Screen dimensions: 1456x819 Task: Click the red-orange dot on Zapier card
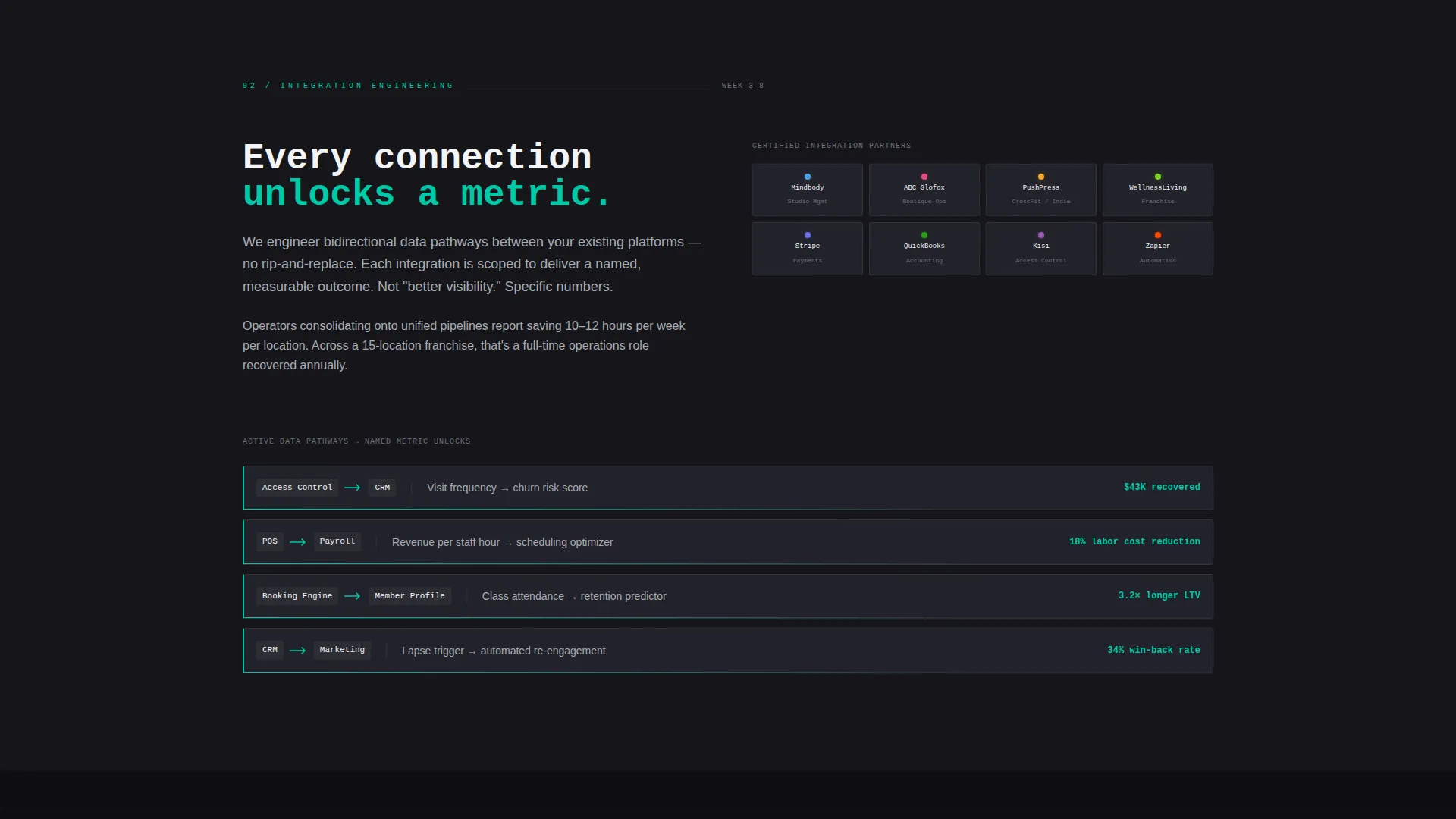point(1157,235)
